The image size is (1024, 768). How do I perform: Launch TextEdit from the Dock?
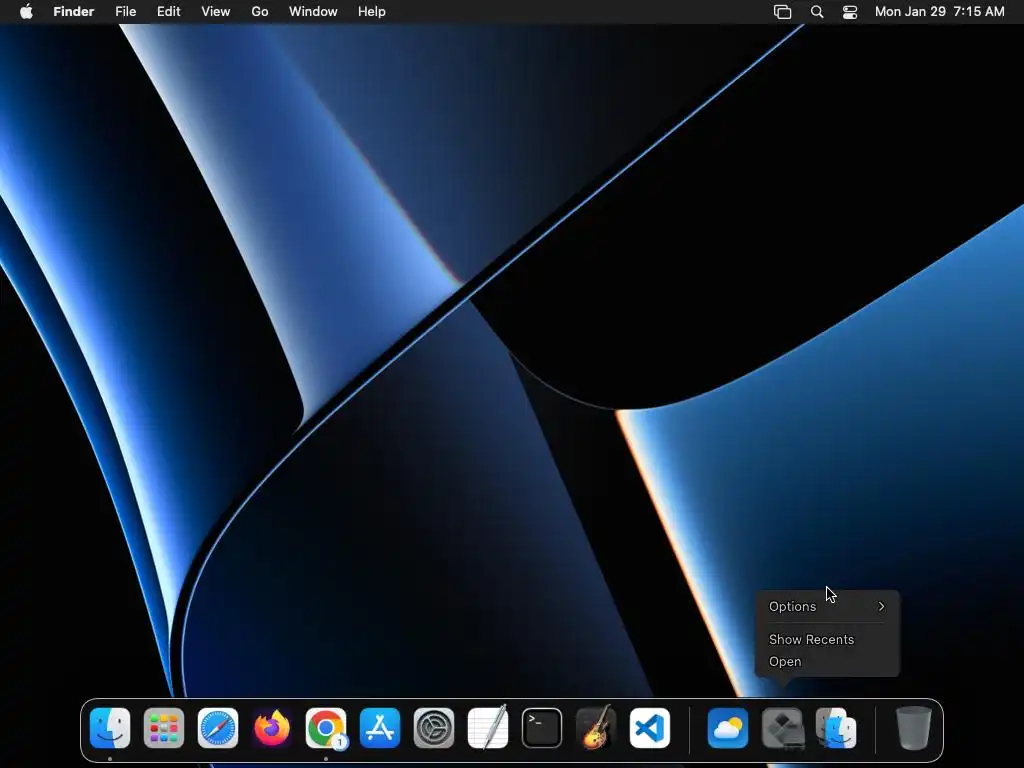tap(488, 727)
